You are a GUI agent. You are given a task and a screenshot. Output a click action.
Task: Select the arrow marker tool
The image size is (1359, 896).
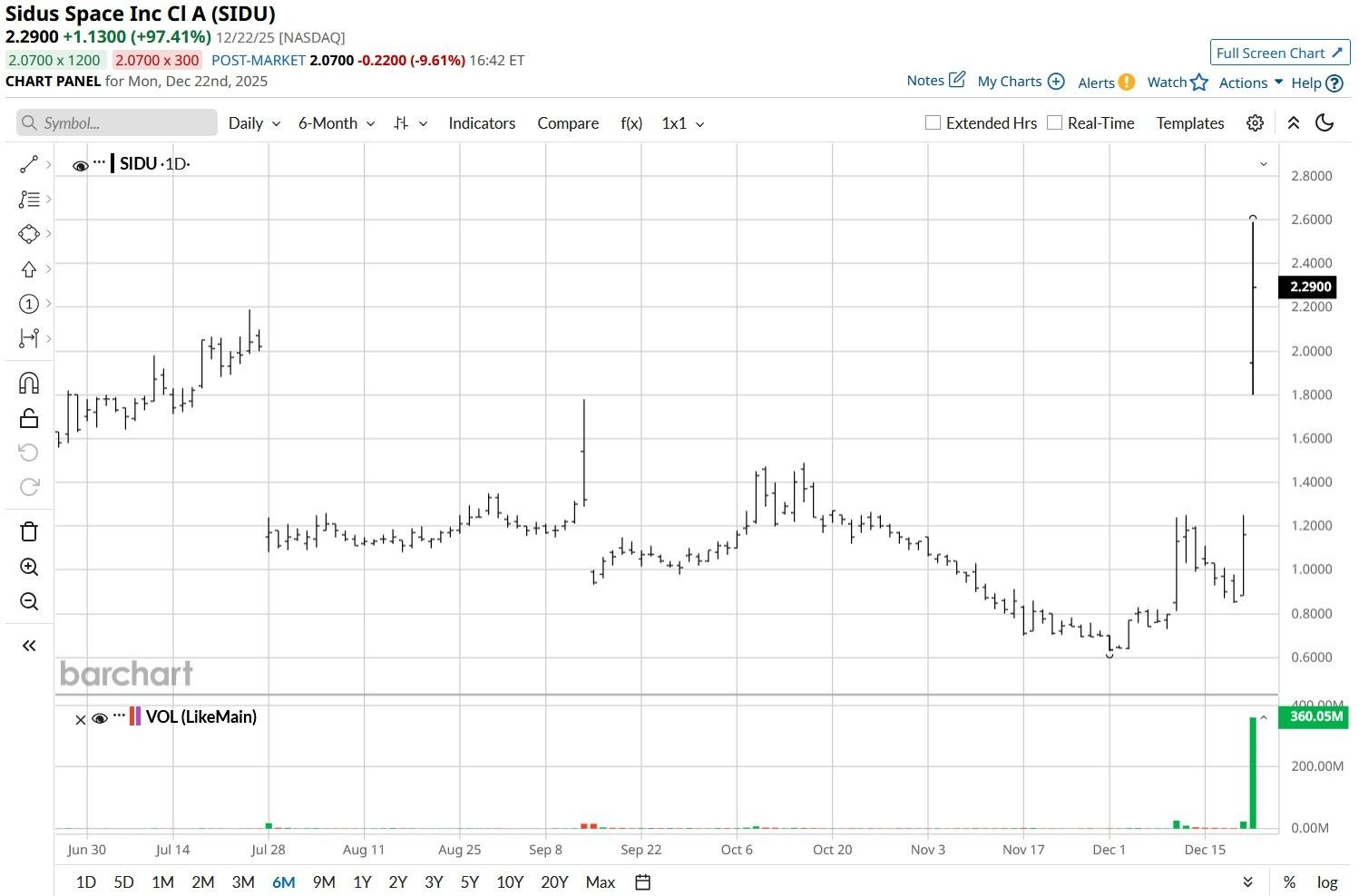(x=28, y=269)
